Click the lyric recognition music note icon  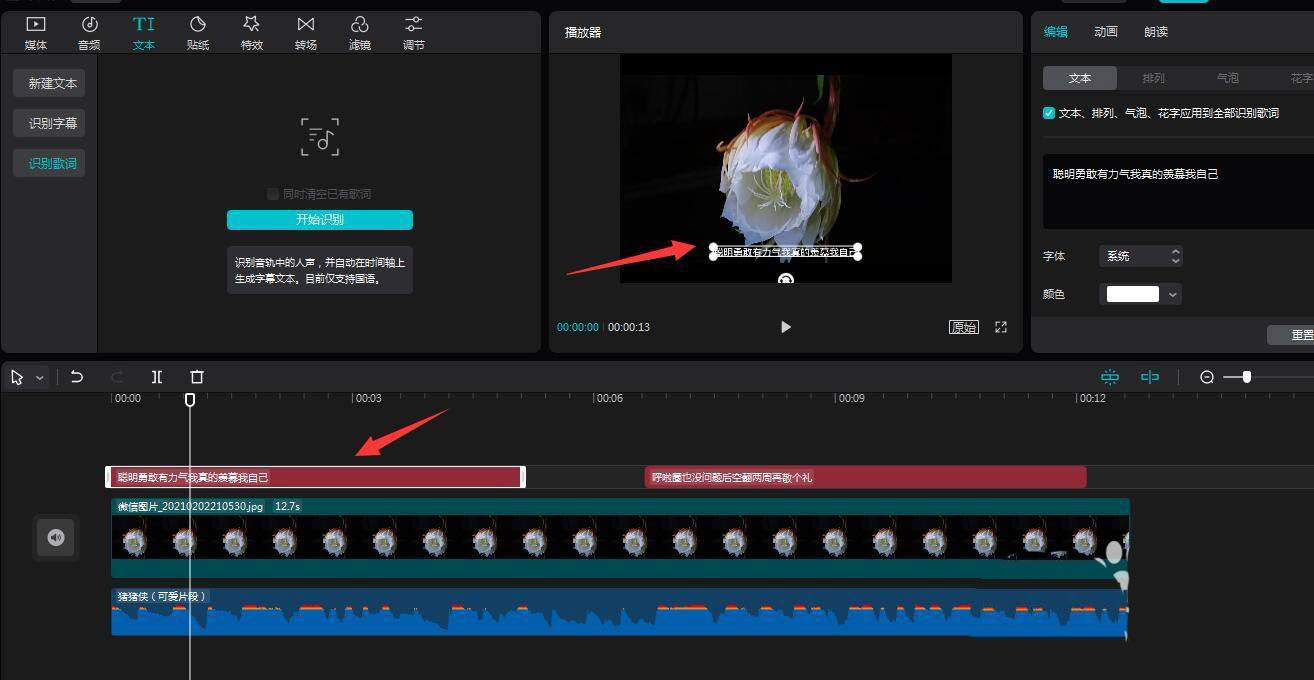[320, 137]
